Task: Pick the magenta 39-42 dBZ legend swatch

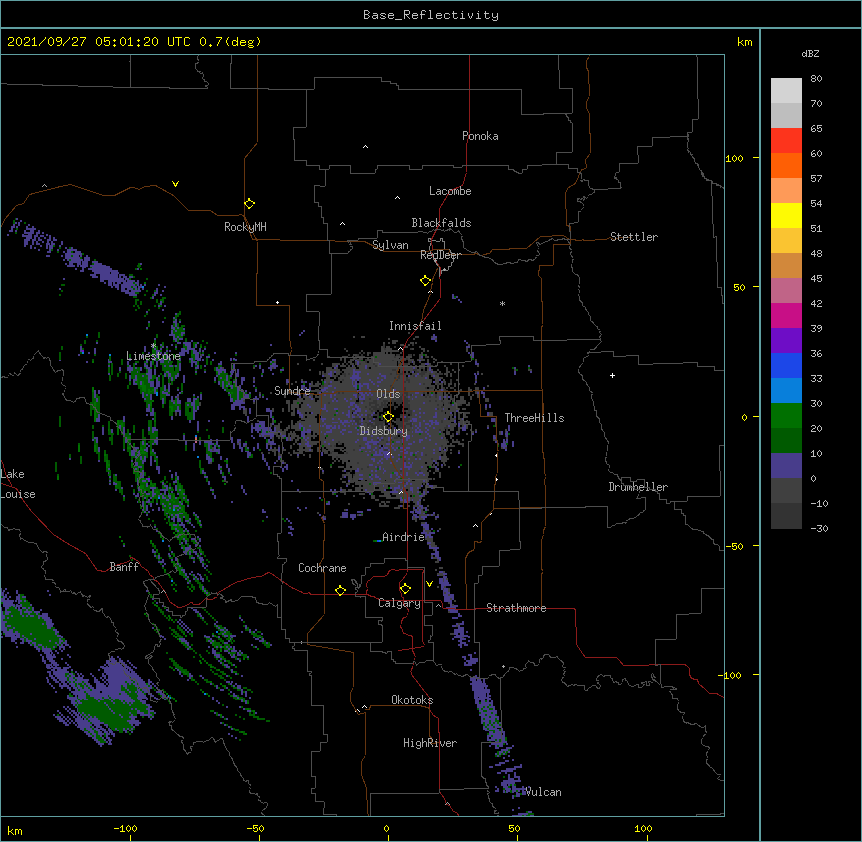Action: [x=786, y=315]
